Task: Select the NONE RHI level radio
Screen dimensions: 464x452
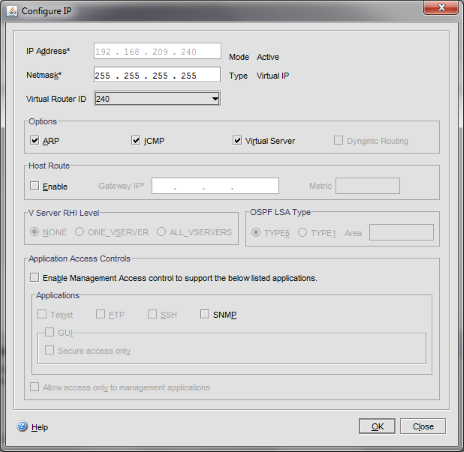Action: point(35,232)
